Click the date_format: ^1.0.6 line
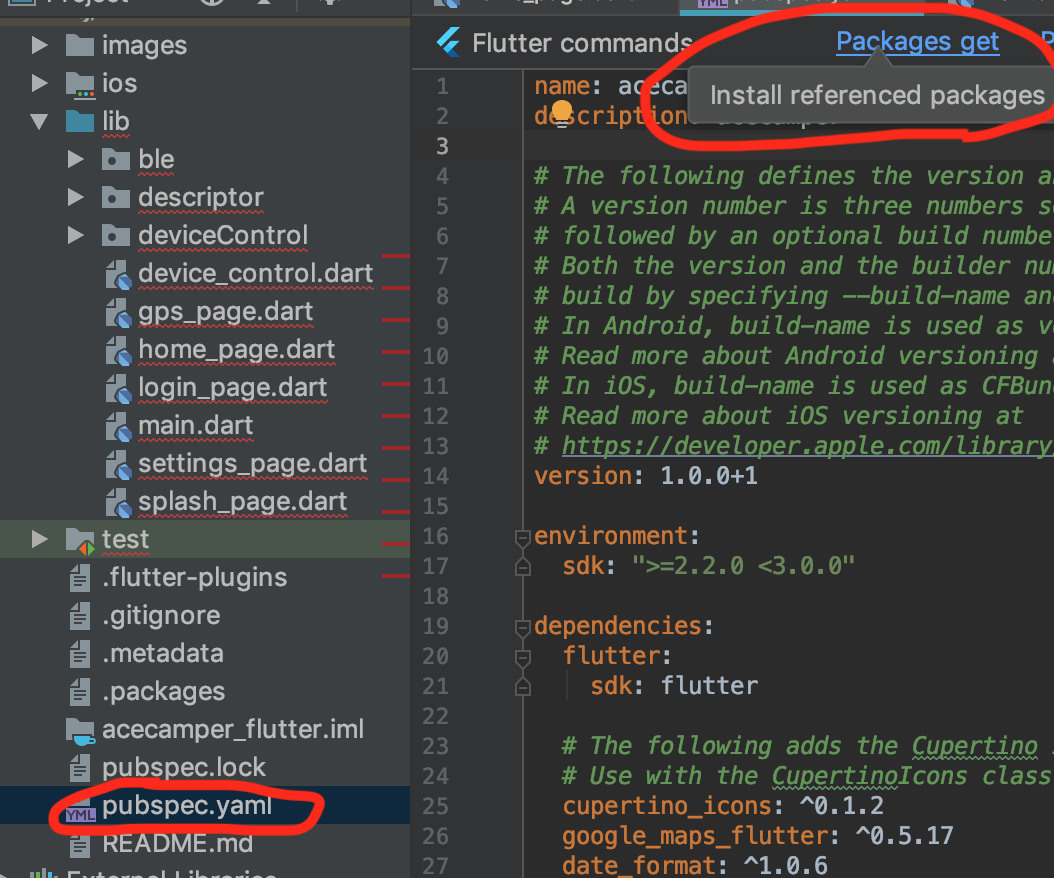 pyautogui.click(x=695, y=866)
